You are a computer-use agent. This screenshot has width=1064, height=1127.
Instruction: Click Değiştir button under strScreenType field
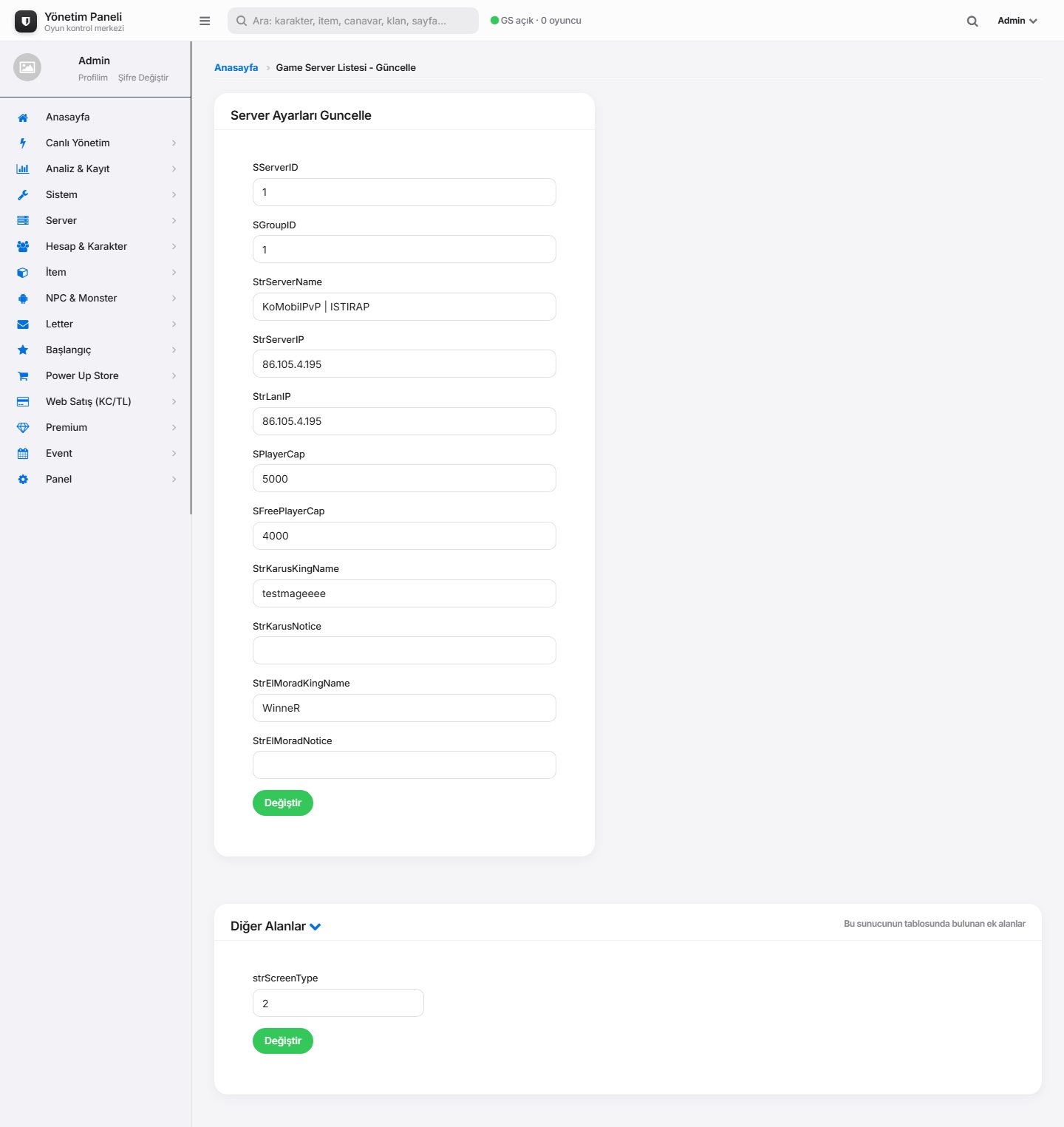click(x=283, y=1041)
